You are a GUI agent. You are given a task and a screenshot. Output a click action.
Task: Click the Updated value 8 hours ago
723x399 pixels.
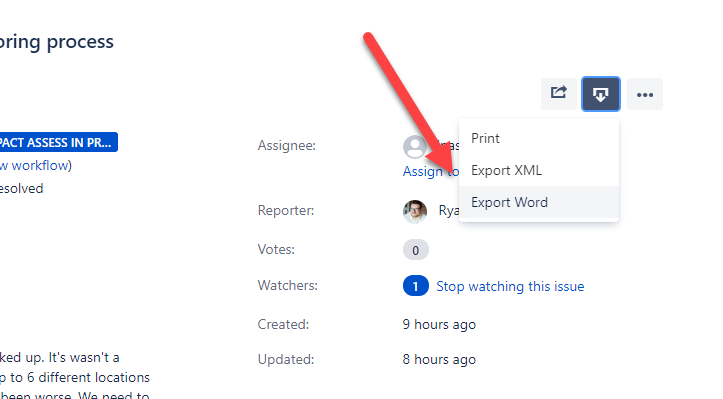point(439,360)
